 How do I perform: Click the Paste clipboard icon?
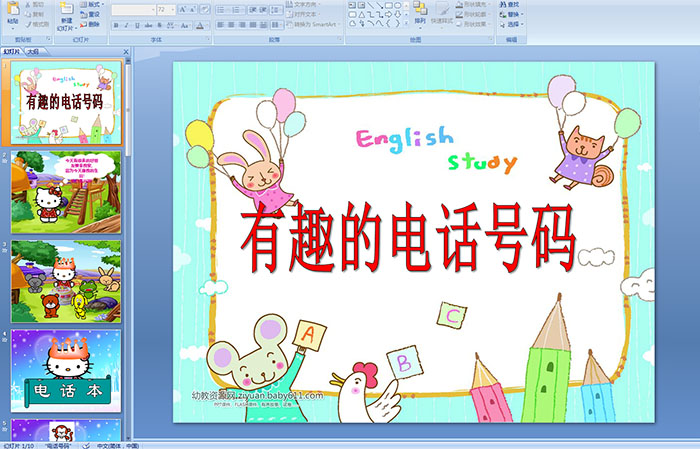[13, 9]
